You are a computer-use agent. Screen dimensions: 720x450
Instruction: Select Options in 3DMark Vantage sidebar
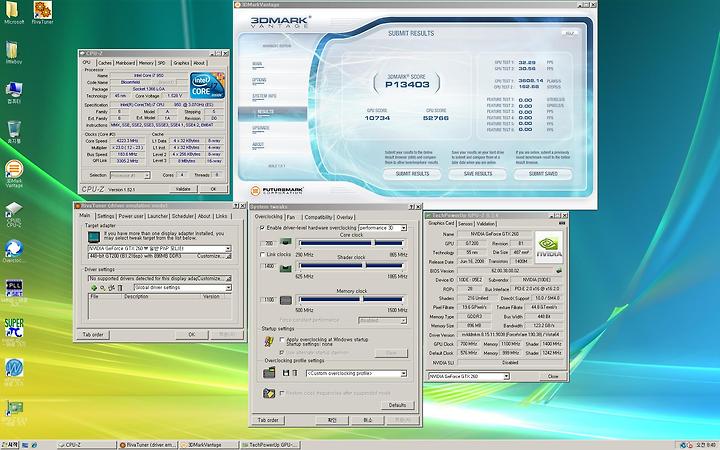pyautogui.click(x=259, y=80)
